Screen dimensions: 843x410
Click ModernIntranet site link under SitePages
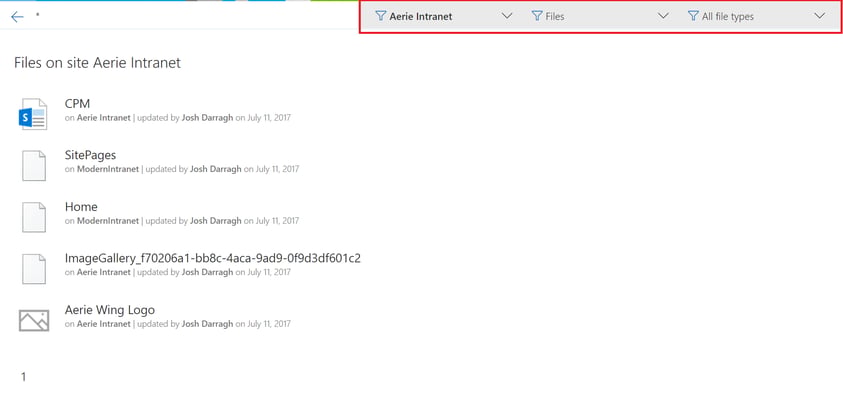[108, 169]
